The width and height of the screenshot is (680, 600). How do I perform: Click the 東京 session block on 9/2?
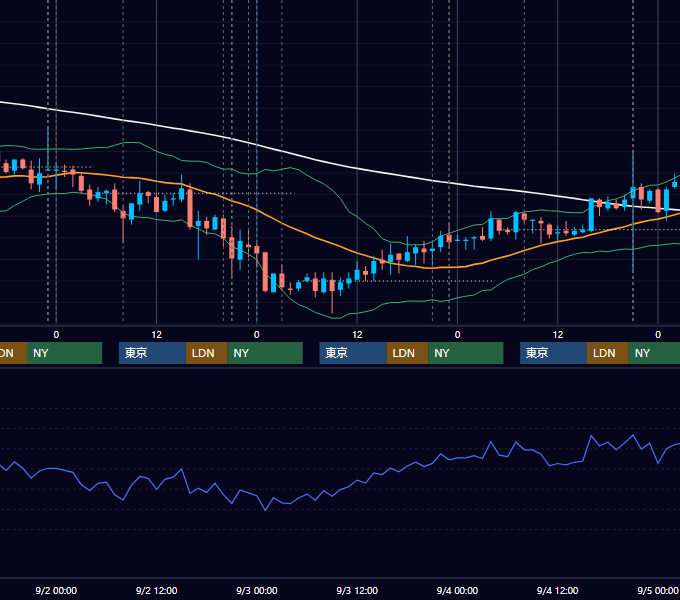(x=152, y=353)
